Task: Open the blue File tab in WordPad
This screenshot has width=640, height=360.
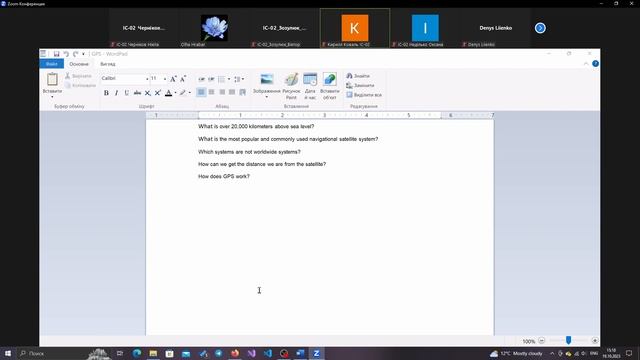Action: [51, 64]
